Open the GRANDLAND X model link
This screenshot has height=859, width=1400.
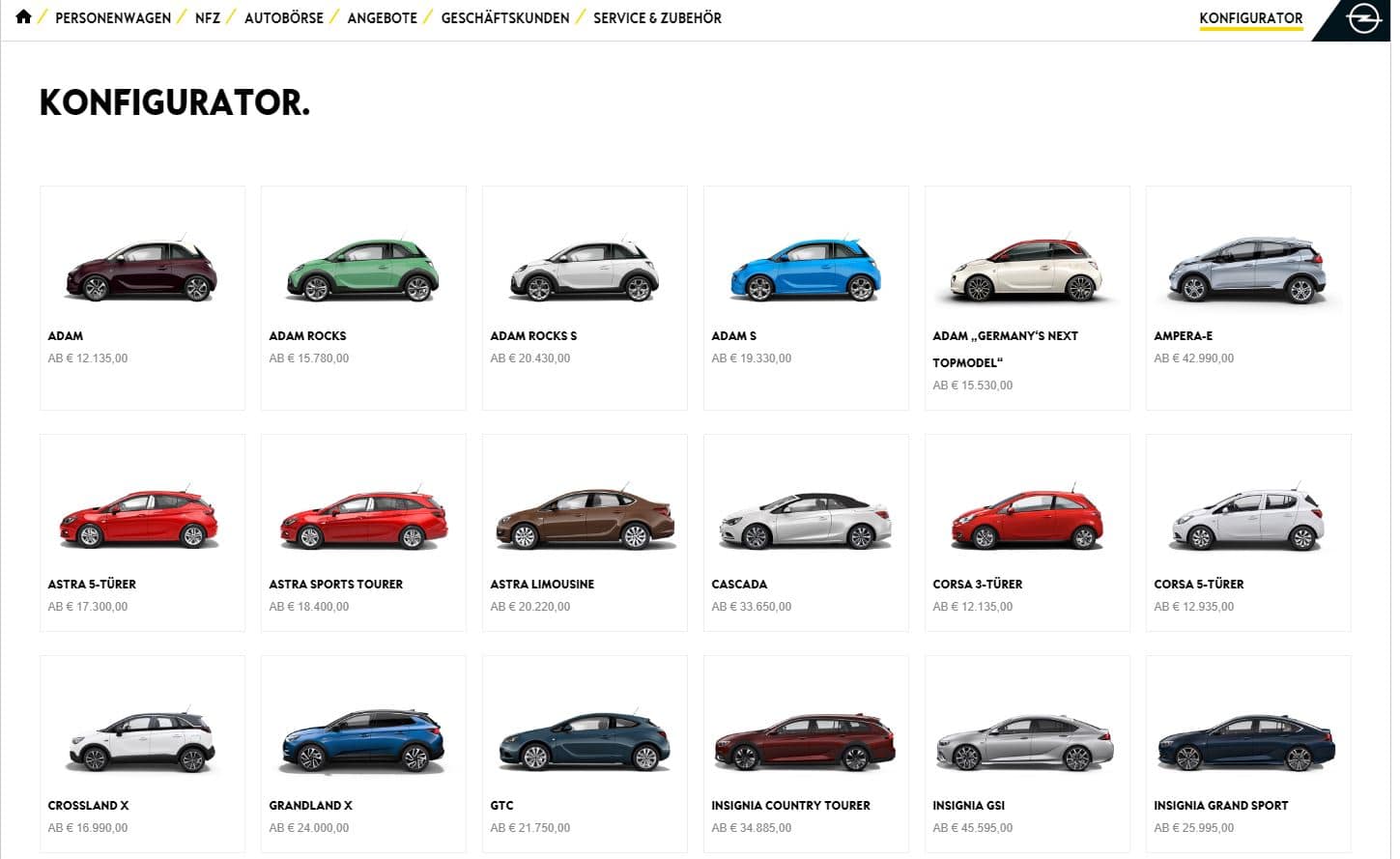pyautogui.click(x=310, y=806)
